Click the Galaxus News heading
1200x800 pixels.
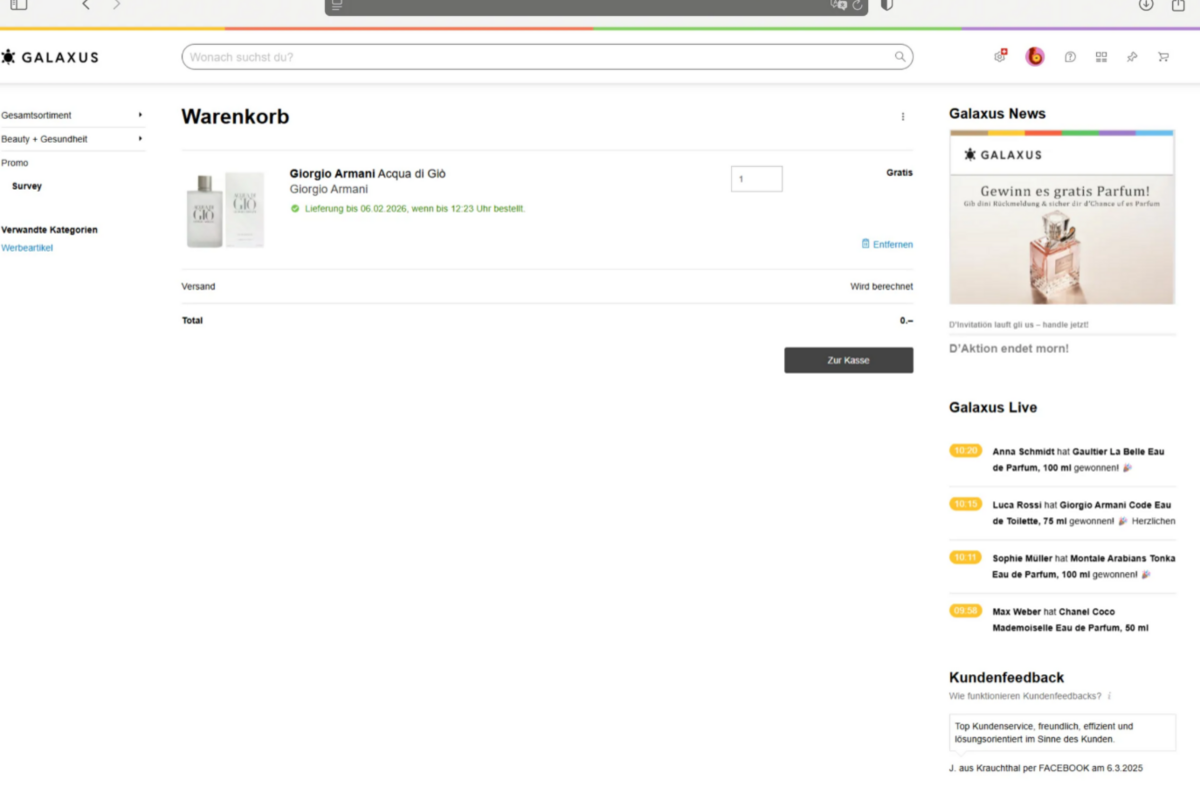pyautogui.click(x=997, y=114)
